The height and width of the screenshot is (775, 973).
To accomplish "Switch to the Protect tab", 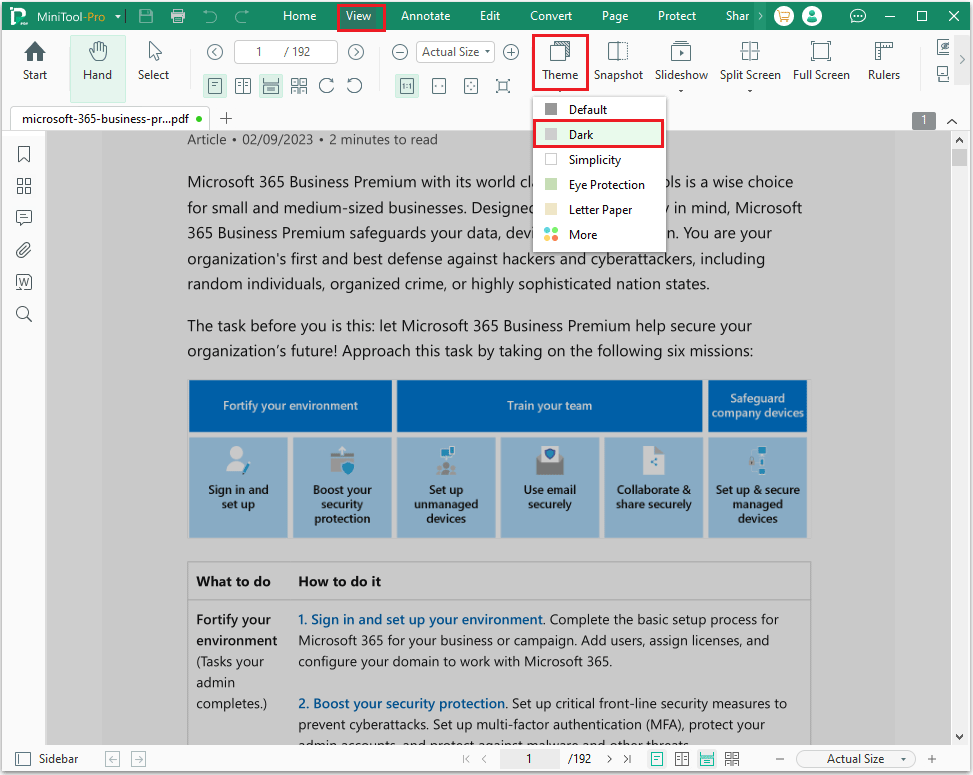I will pos(676,16).
